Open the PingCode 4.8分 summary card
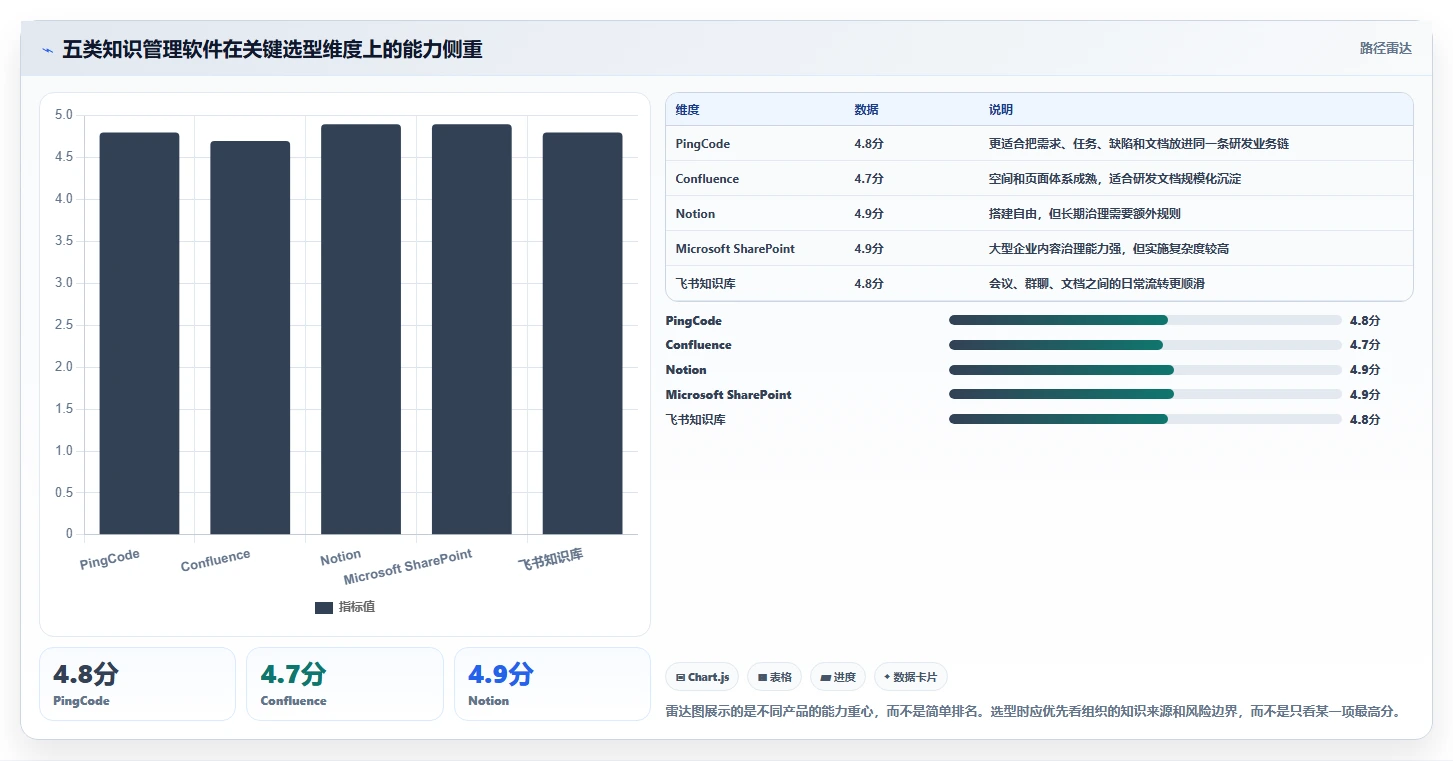Screen dimensions: 1453x761 [137, 684]
